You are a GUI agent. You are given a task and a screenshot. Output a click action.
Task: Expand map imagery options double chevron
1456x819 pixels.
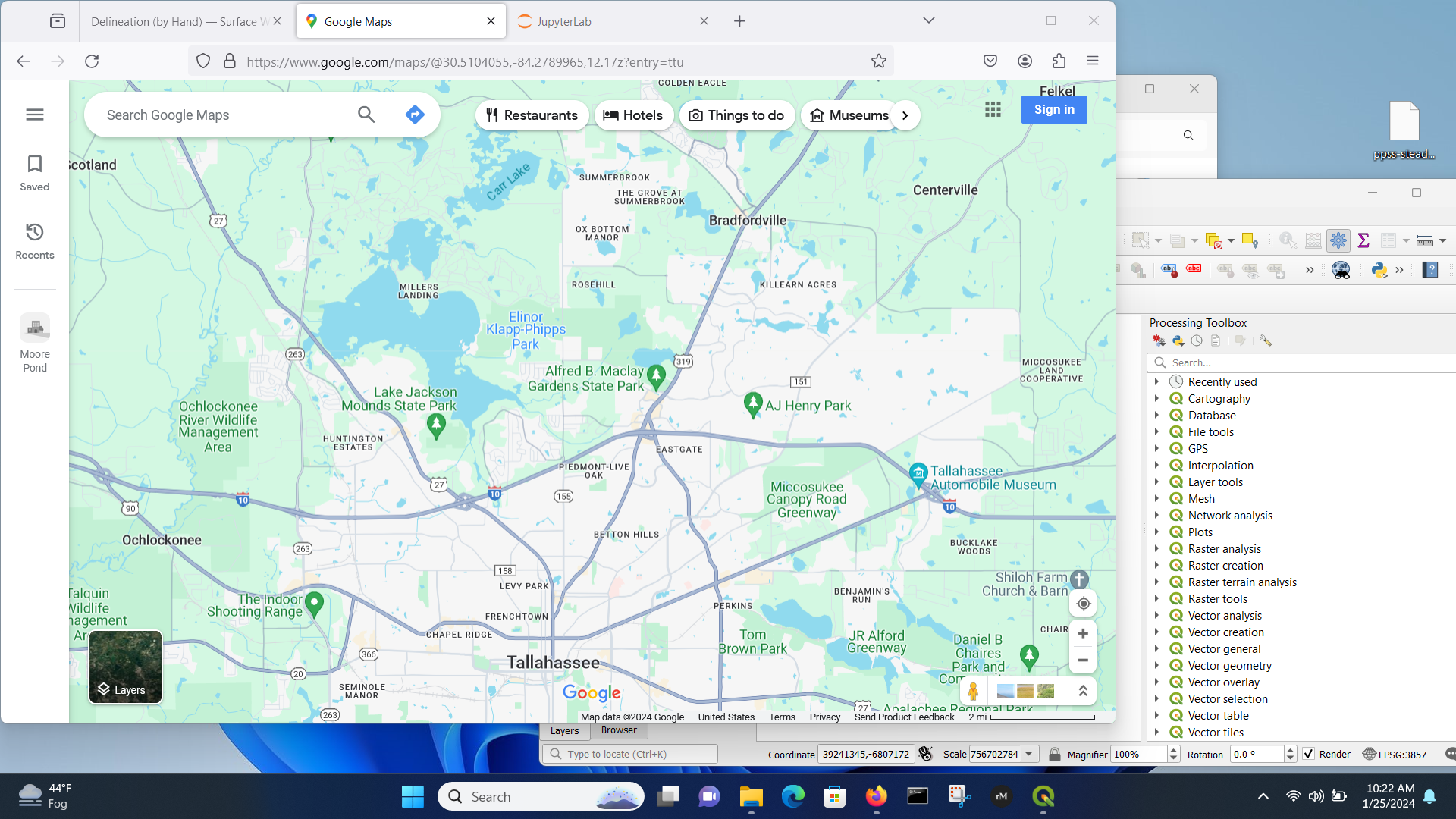[1082, 691]
